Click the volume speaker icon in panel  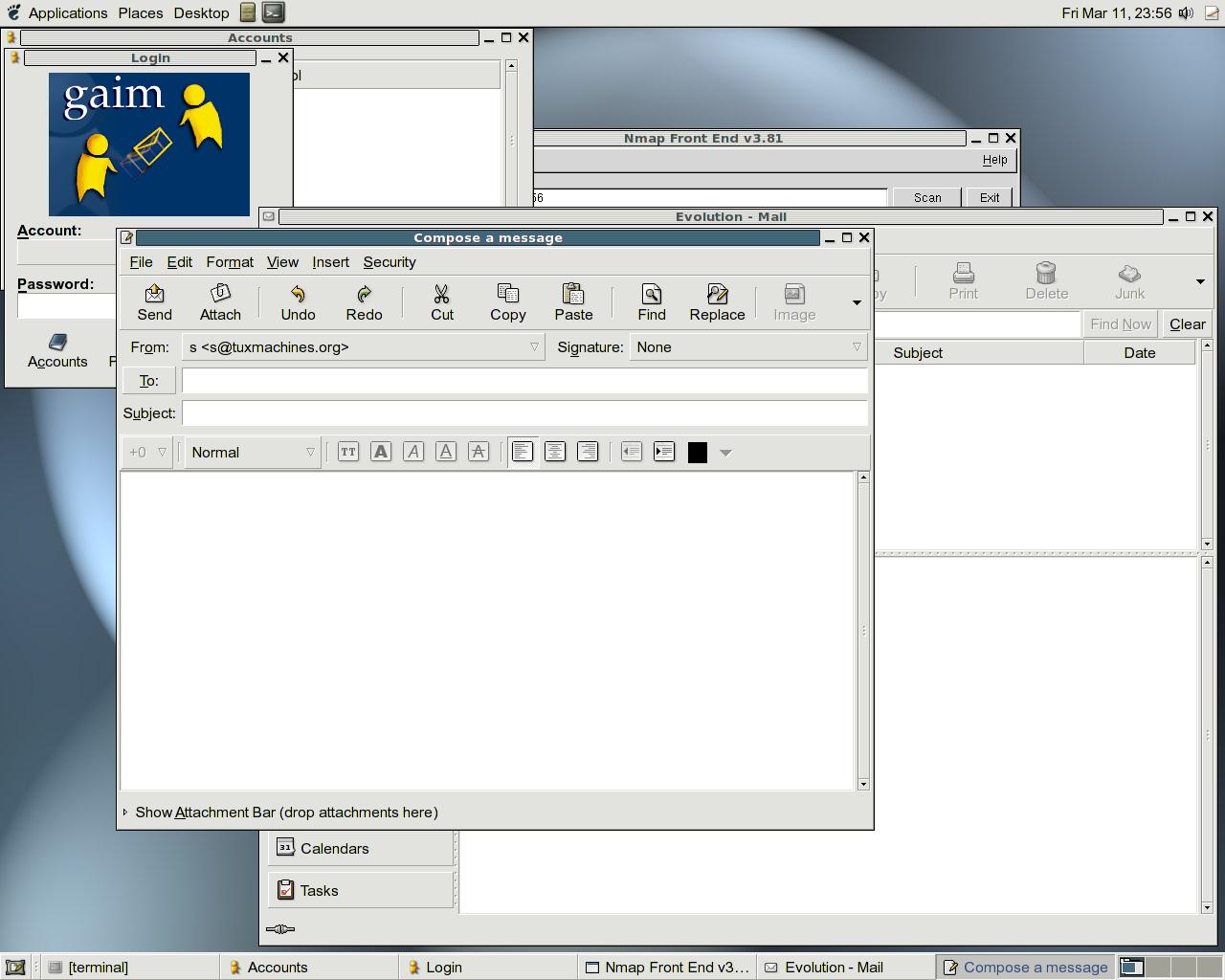[1186, 12]
